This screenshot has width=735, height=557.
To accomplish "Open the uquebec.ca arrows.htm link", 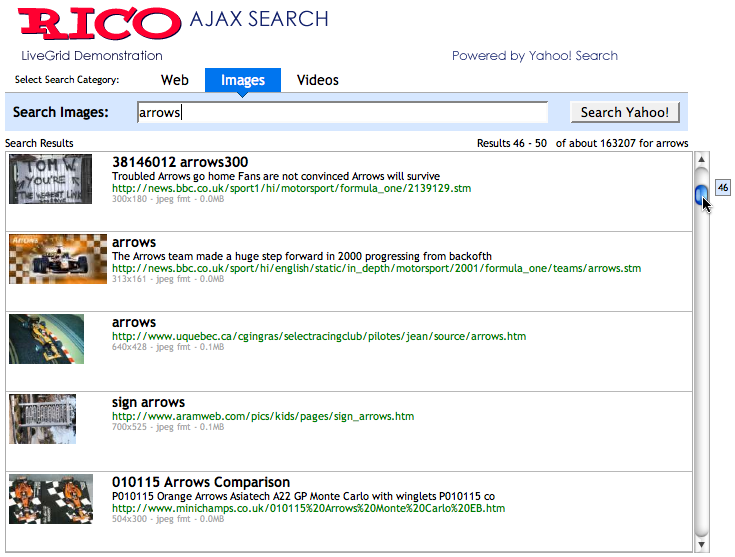I will (319, 337).
